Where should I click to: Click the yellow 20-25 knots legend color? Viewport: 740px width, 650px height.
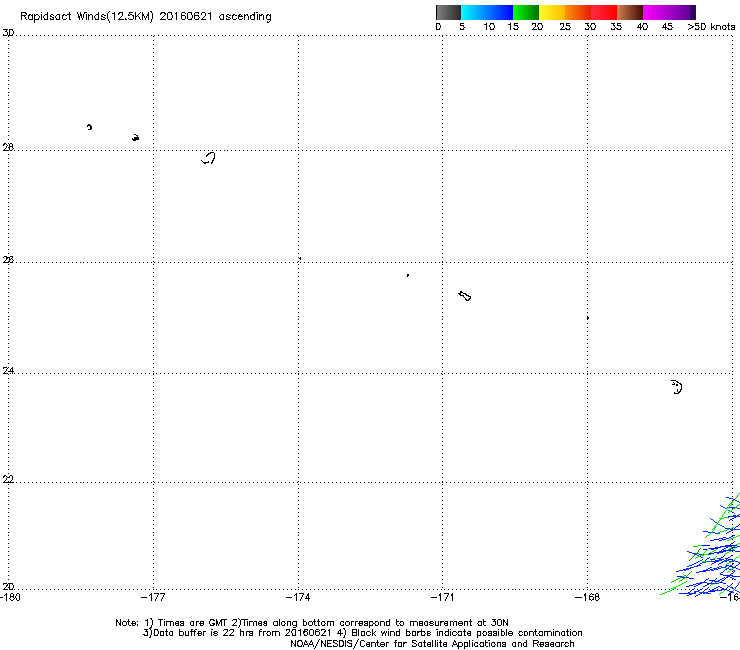pyautogui.click(x=552, y=12)
